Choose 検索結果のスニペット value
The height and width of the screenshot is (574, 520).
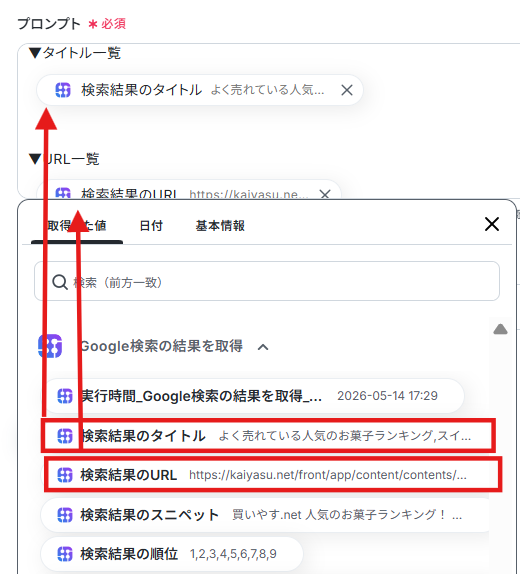(265, 515)
